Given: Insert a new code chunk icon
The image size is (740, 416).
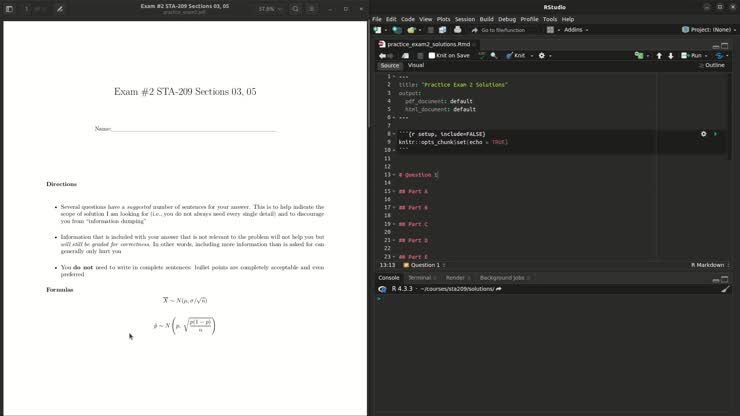Looking at the screenshot, I should [x=639, y=56].
